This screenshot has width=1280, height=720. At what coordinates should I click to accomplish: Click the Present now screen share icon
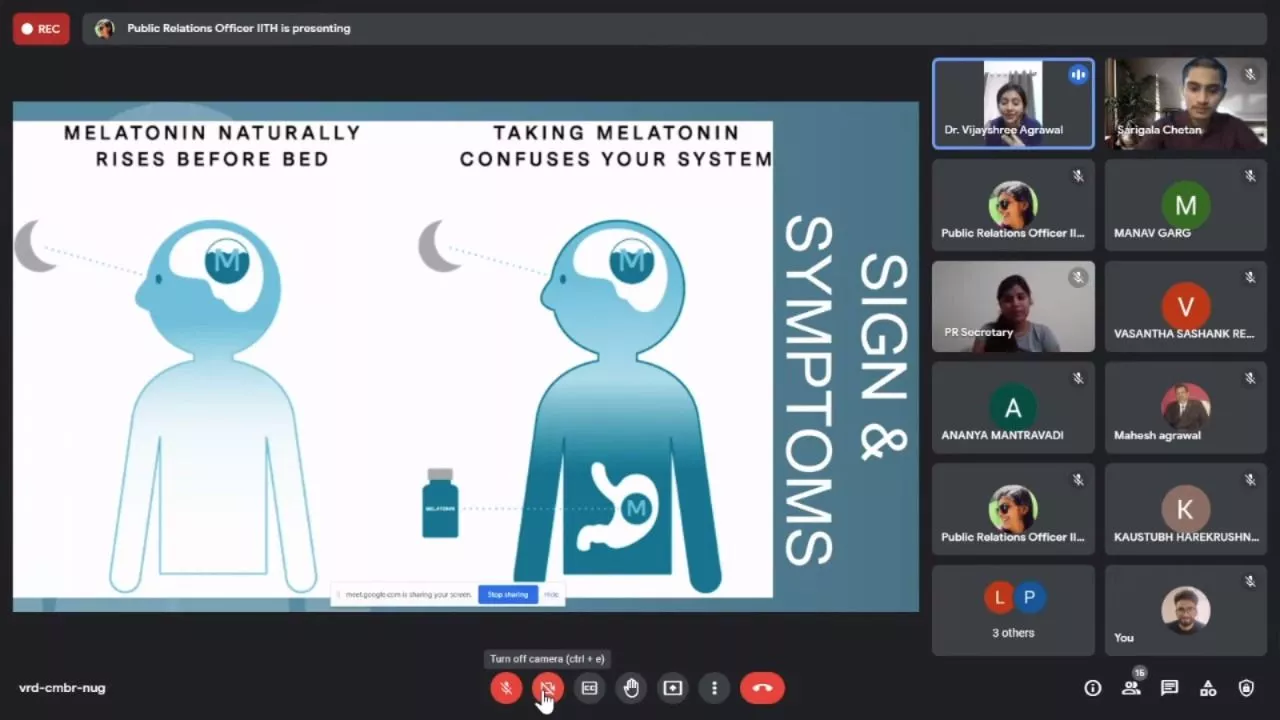click(x=673, y=688)
